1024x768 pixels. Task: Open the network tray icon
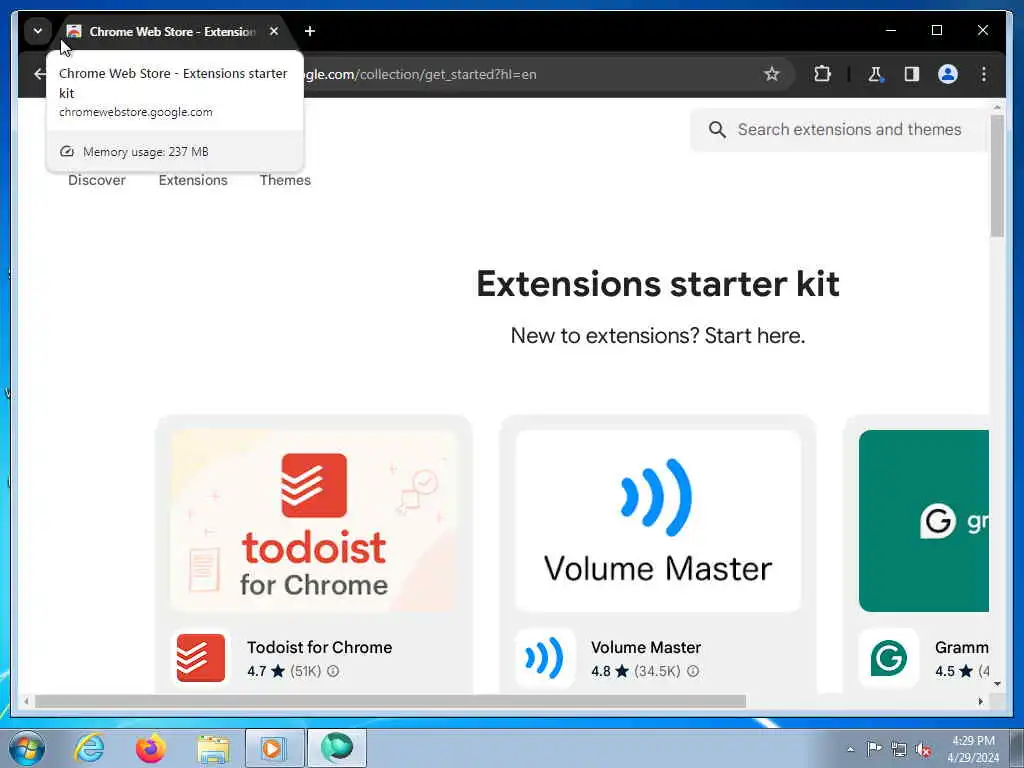[x=899, y=749]
